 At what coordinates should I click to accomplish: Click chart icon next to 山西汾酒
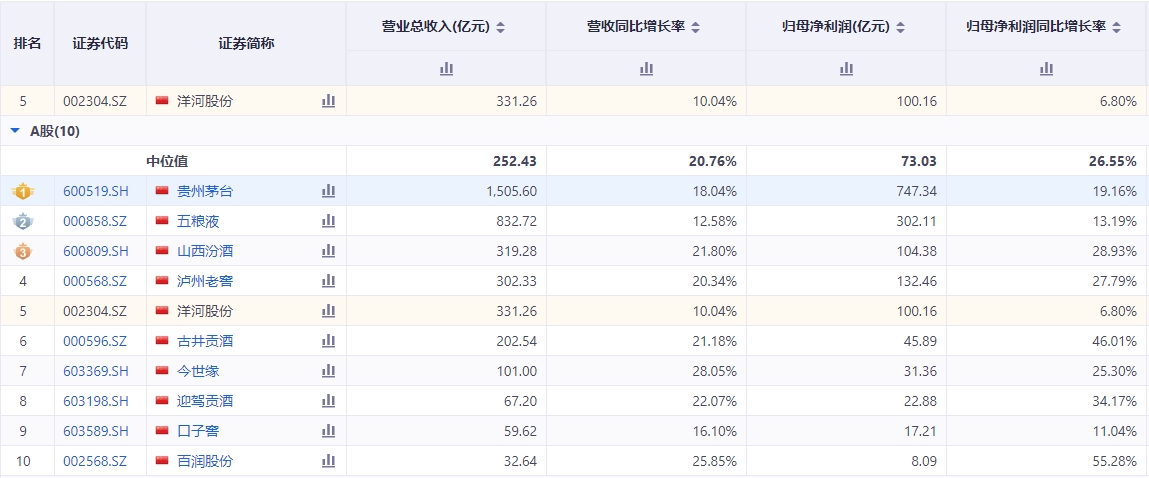(x=328, y=251)
